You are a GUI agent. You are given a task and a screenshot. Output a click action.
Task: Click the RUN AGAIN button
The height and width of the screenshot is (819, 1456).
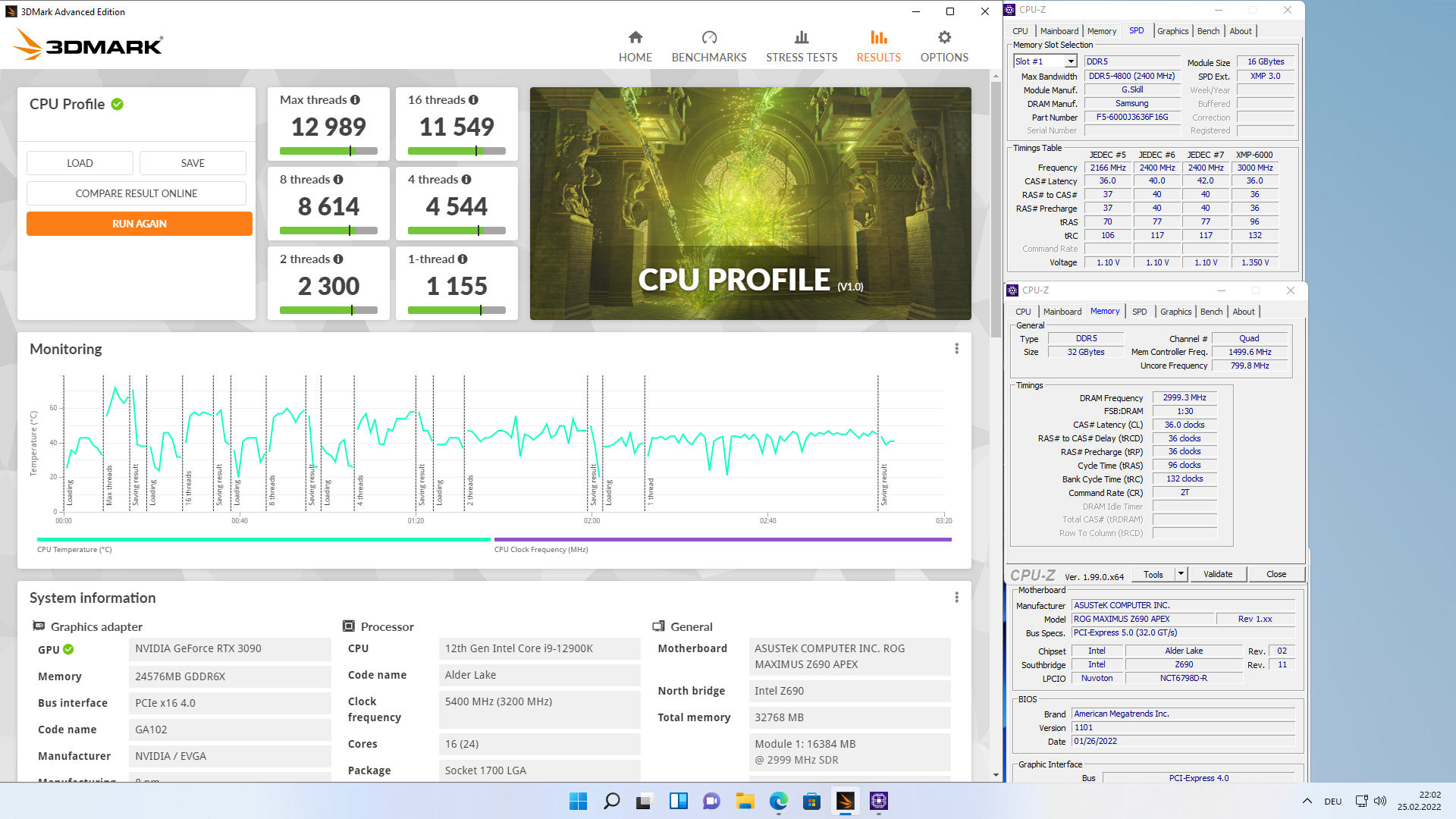pos(140,224)
